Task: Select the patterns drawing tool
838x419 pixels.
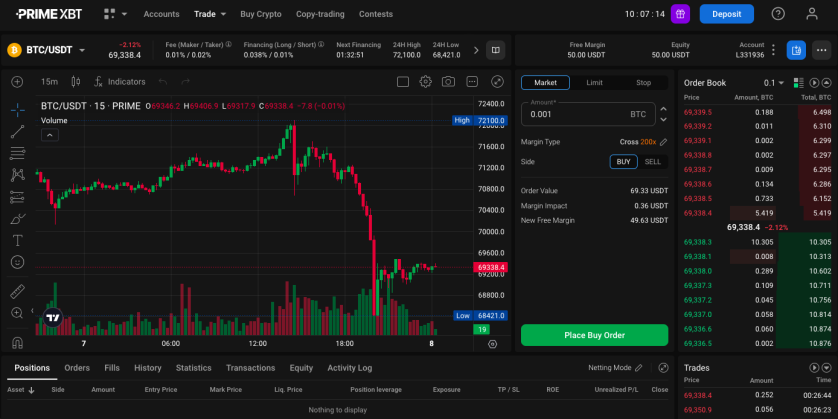Action: click(18, 175)
